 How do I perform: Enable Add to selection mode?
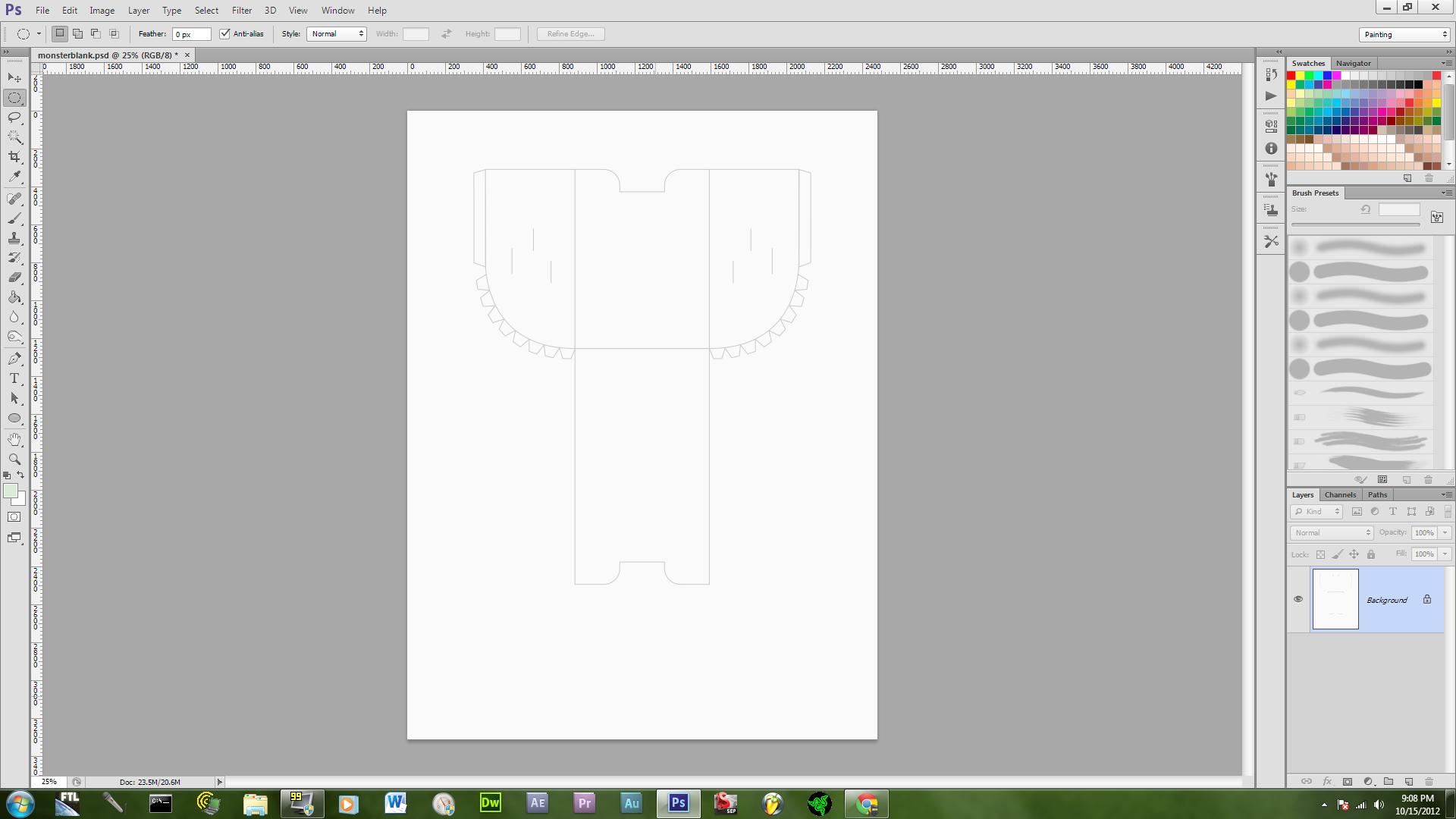pyautogui.click(x=77, y=33)
